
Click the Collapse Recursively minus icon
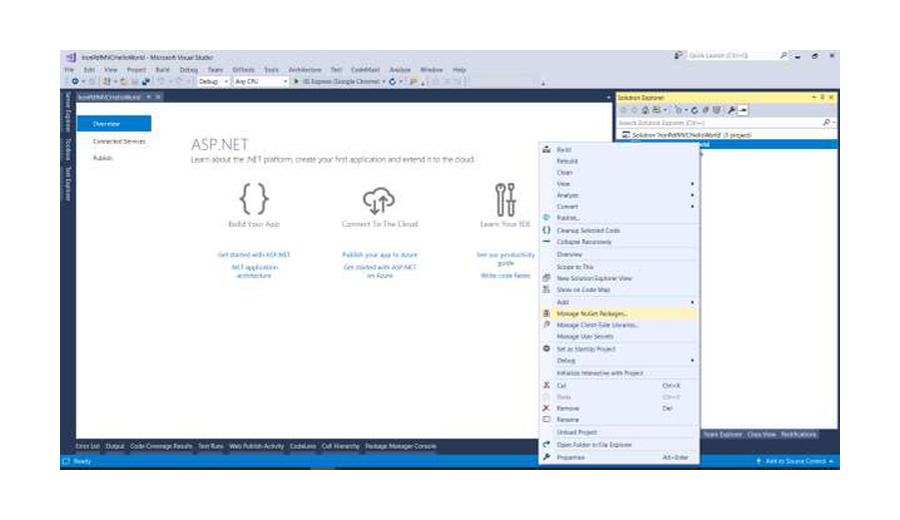(x=546, y=242)
